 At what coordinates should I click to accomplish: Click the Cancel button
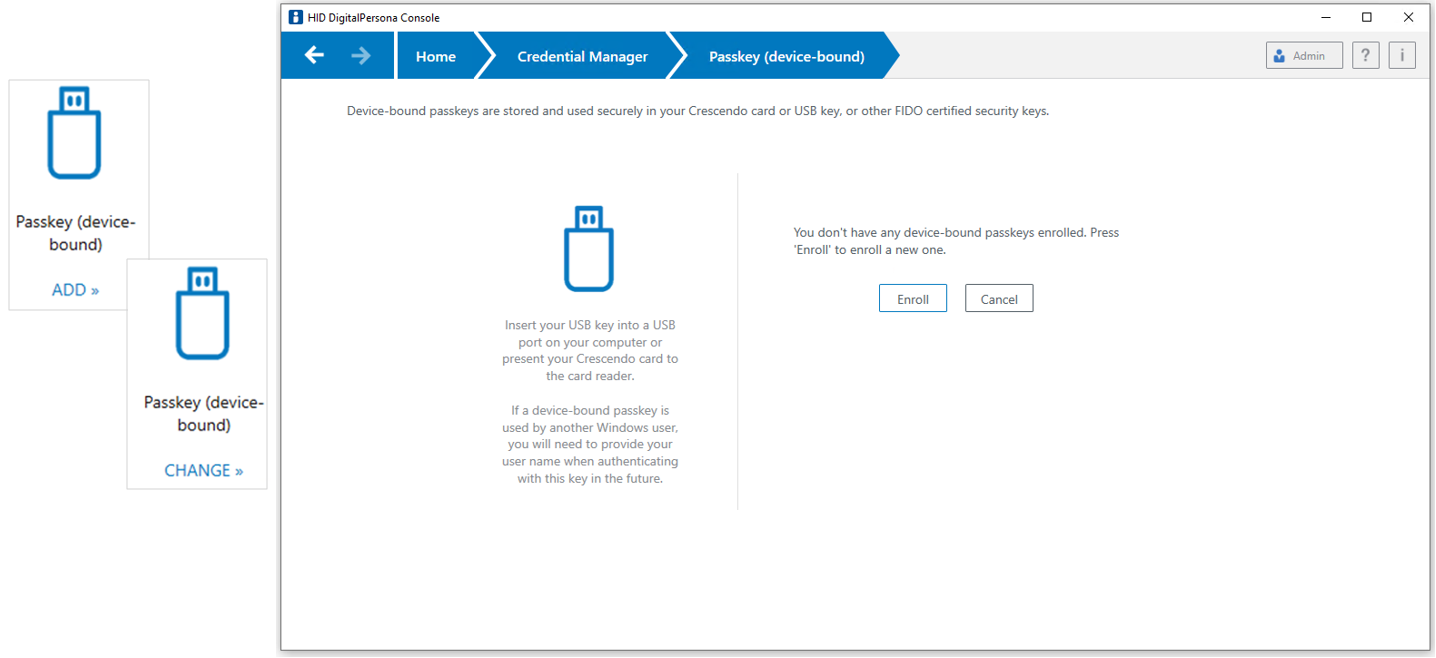pos(998,299)
